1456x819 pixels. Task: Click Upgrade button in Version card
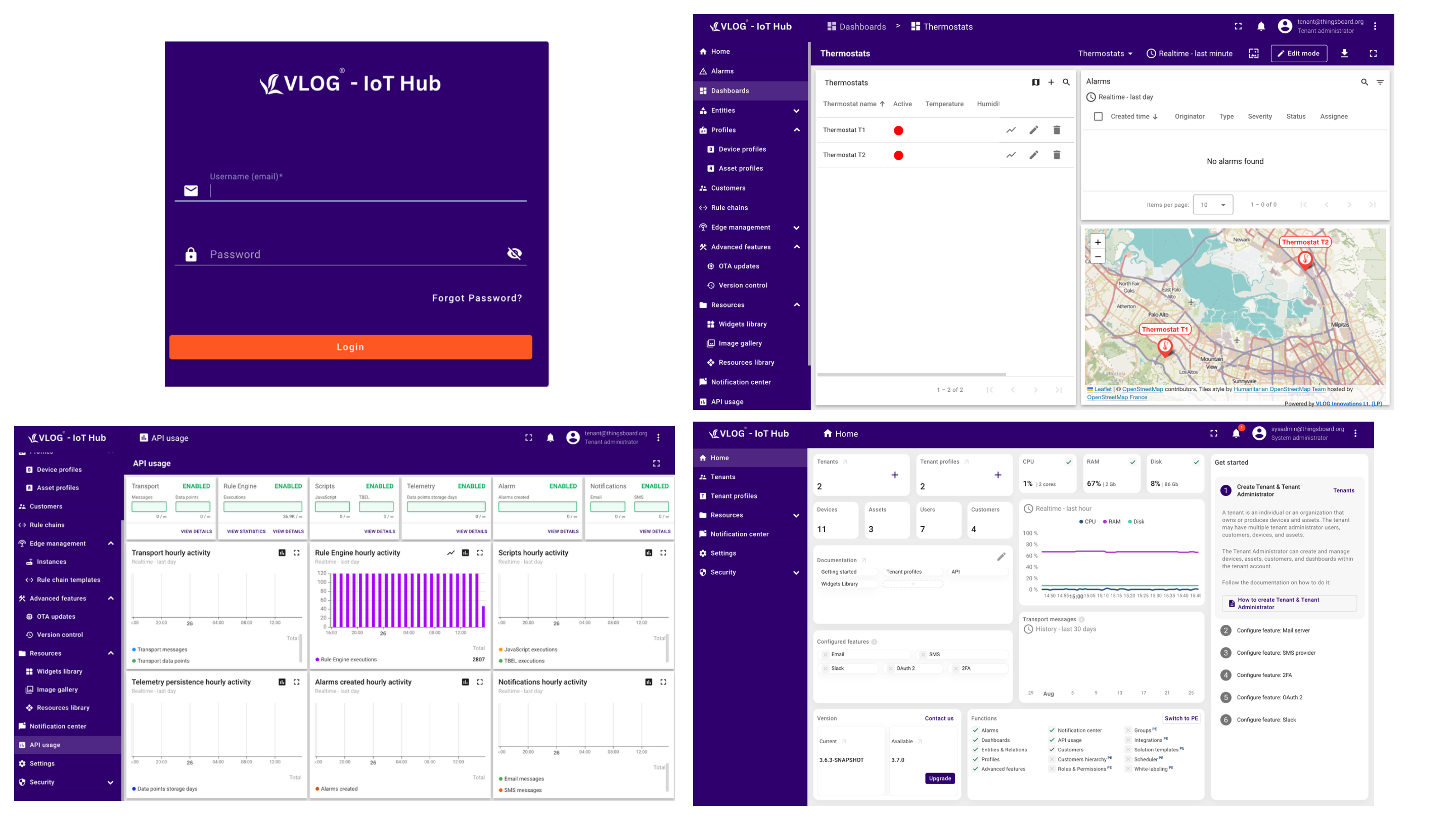[x=940, y=779]
